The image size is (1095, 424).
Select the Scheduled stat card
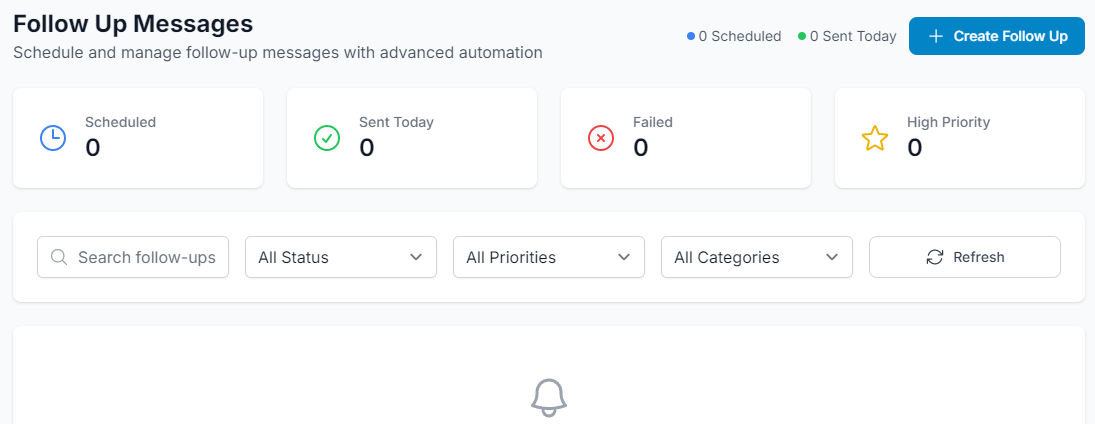138,138
